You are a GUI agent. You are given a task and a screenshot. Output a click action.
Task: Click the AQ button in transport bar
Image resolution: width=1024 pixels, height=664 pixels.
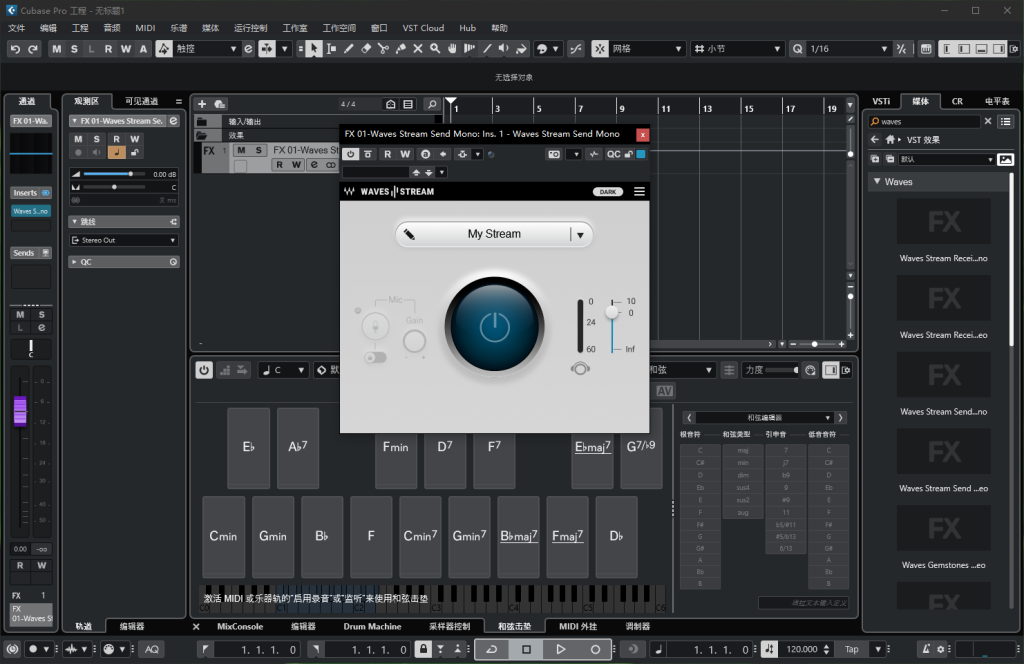click(152, 649)
